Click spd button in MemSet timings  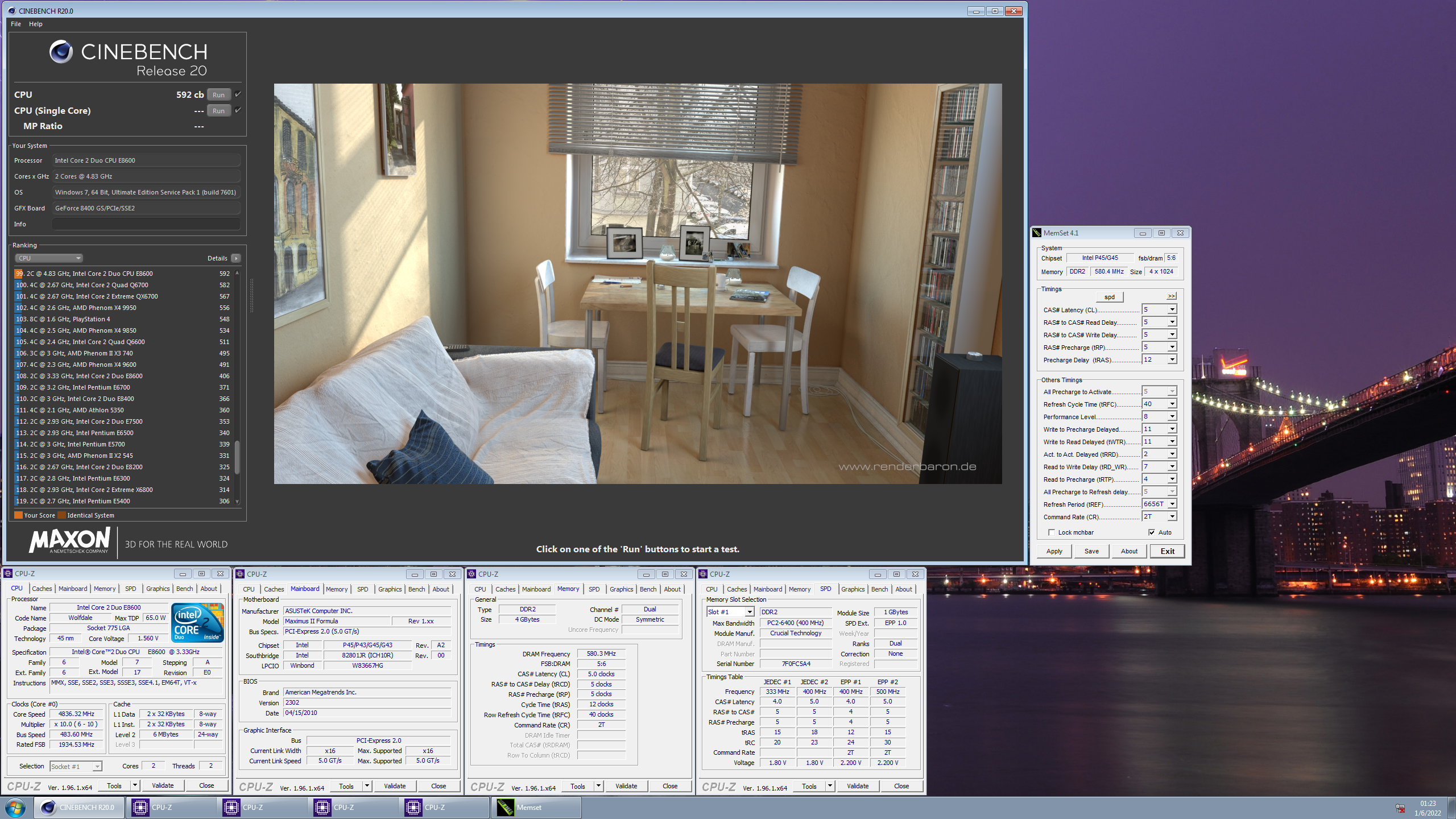coord(1110,297)
